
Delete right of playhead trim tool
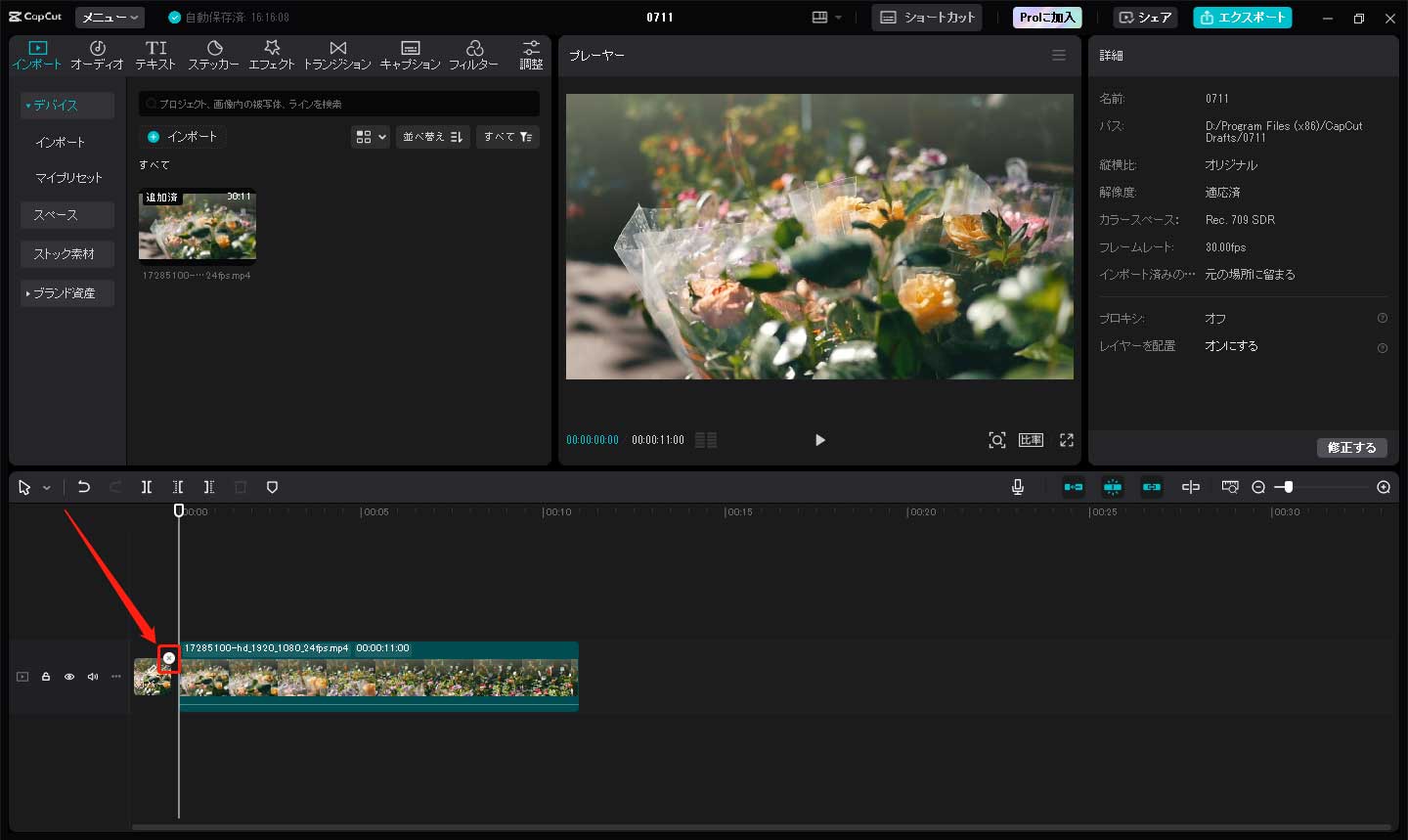[209, 487]
